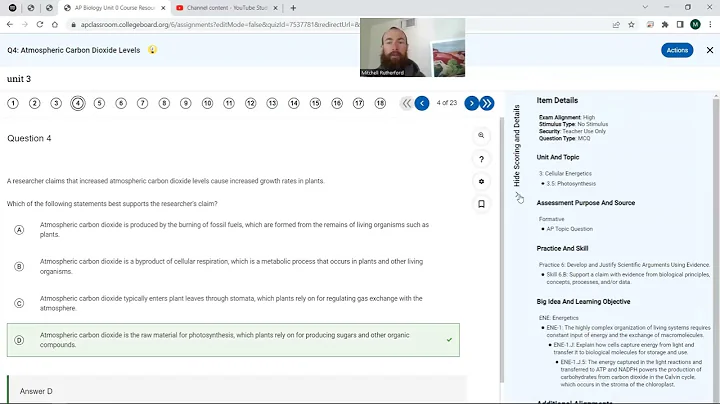Screen dimensions: 720x404
Task: Jump to question 6 circle
Action: [x=121, y=103]
